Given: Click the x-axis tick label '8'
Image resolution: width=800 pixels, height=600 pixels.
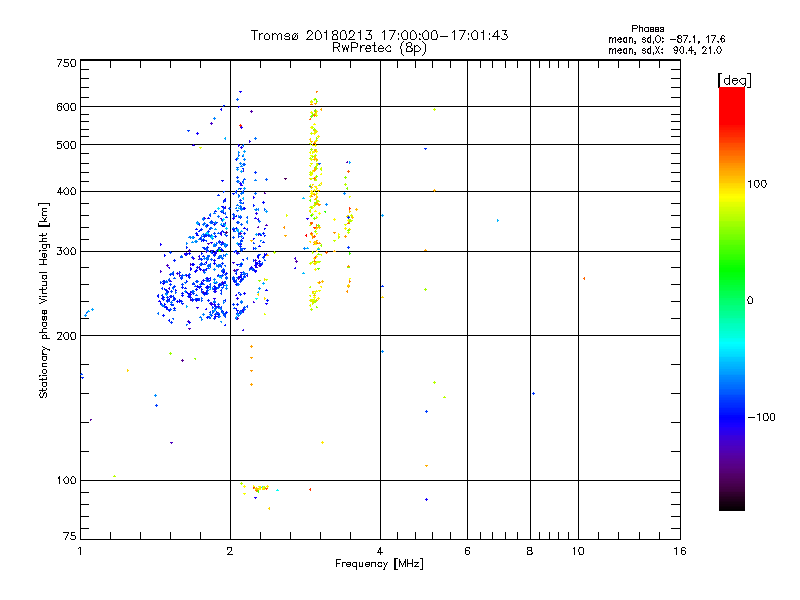Looking at the screenshot, I should [530, 551].
